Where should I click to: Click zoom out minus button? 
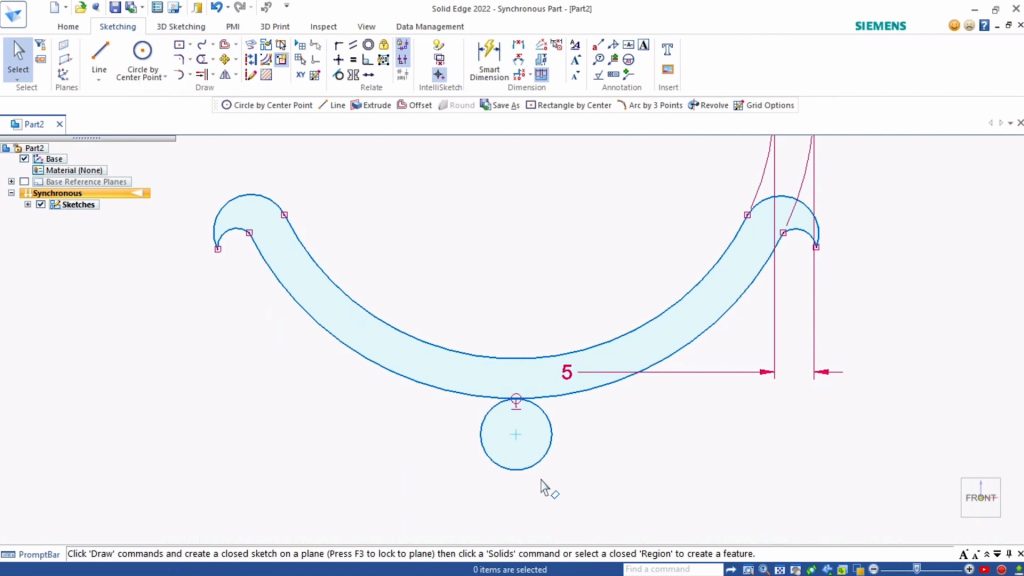click(874, 569)
